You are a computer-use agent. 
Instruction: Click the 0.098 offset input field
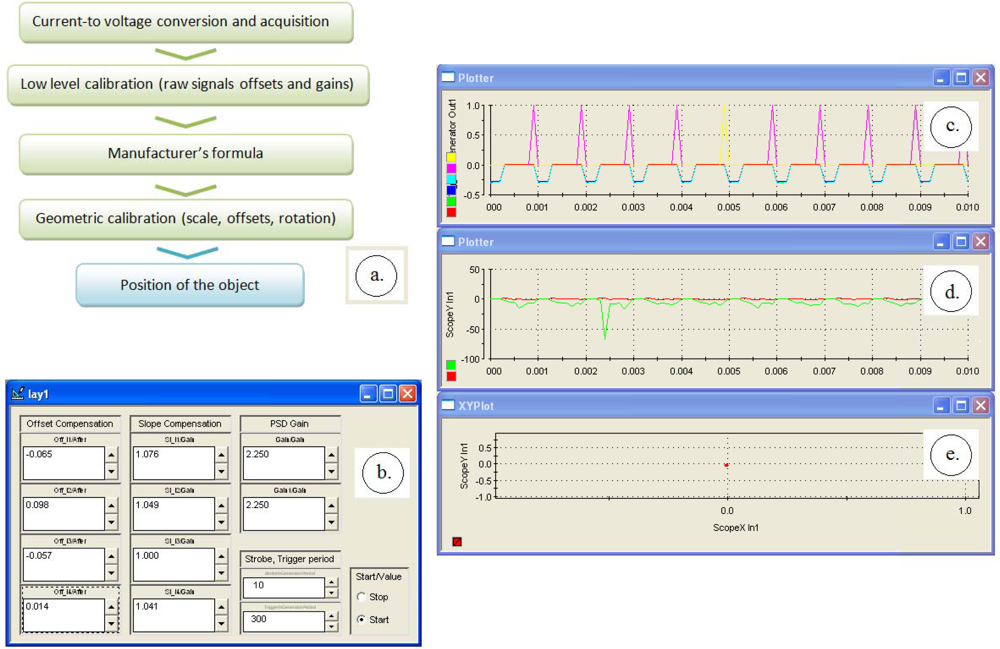(64, 513)
